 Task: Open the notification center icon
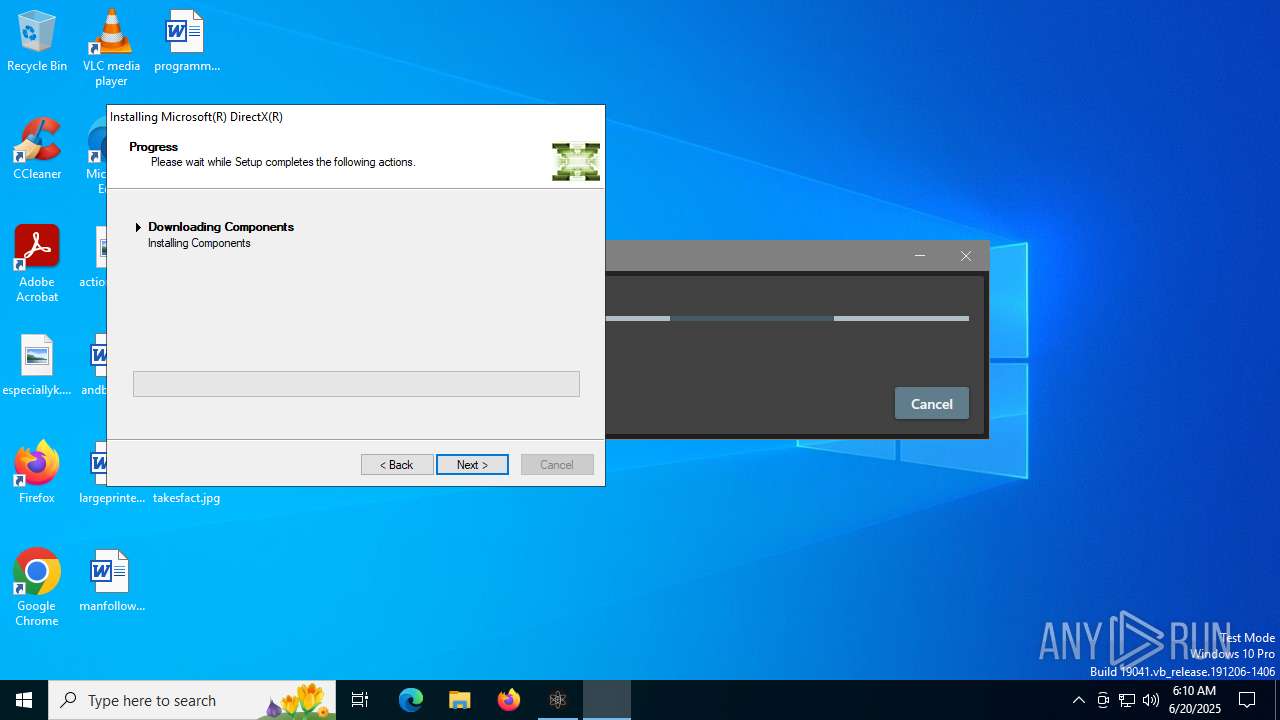point(1248,700)
